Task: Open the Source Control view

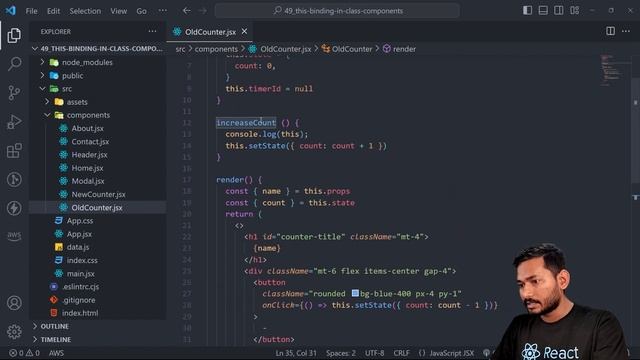Action: 14,93
